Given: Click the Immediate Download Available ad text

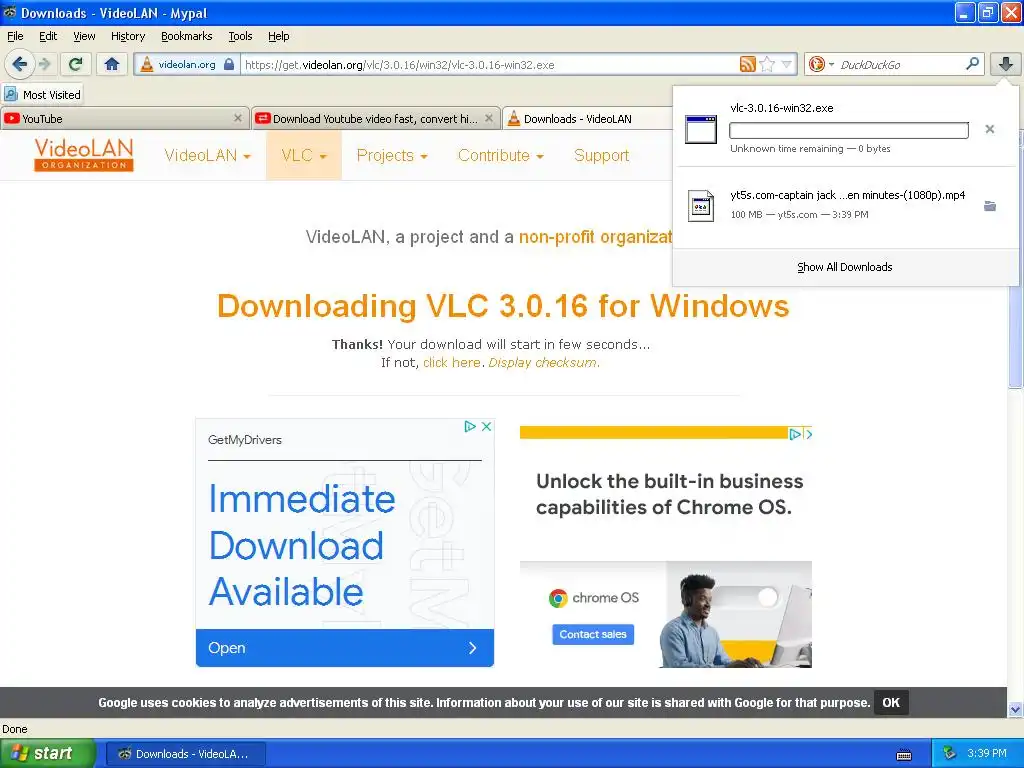Looking at the screenshot, I should click(x=302, y=545).
